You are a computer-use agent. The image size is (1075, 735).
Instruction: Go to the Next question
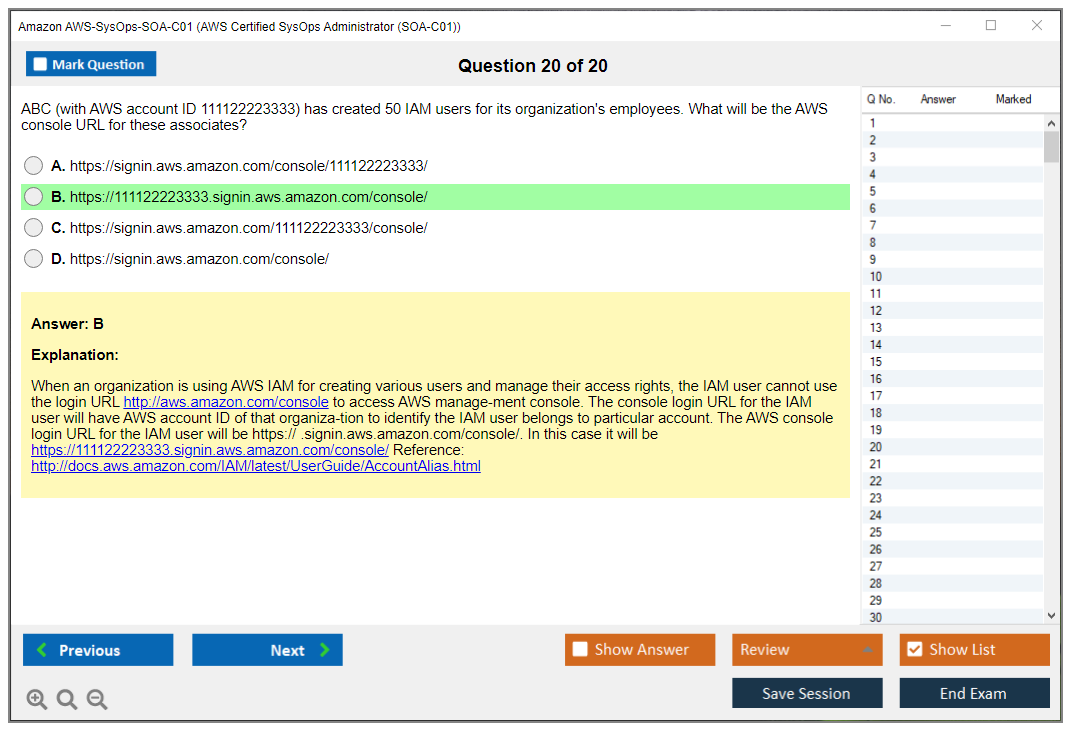click(267, 650)
